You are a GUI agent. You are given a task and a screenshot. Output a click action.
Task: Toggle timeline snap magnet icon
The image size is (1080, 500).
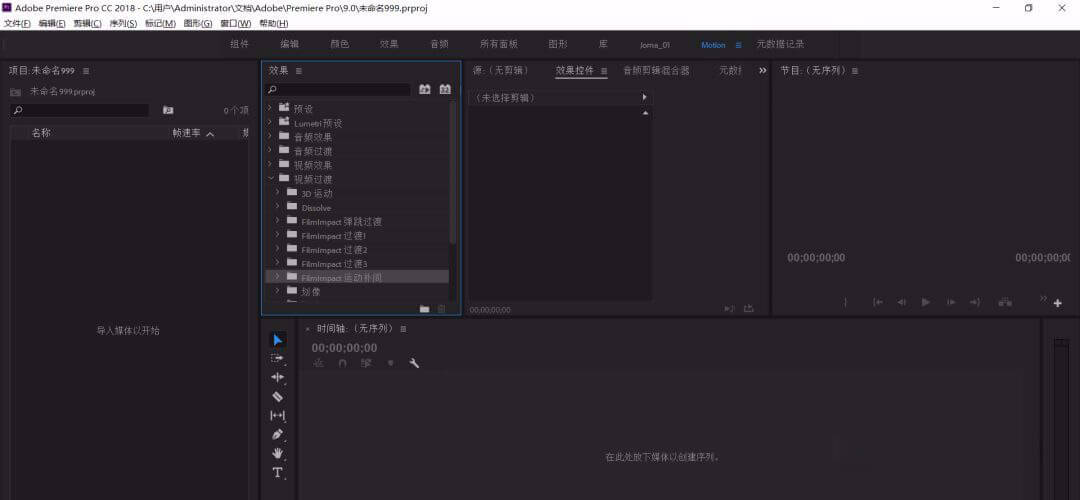click(x=342, y=363)
